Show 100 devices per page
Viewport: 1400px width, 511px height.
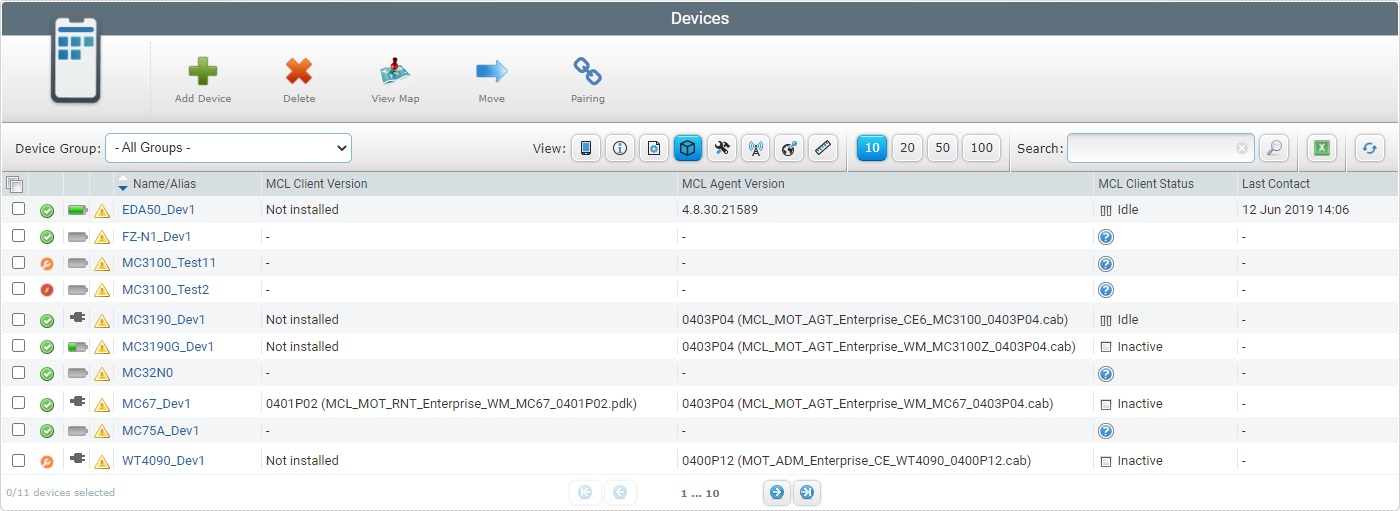982,148
